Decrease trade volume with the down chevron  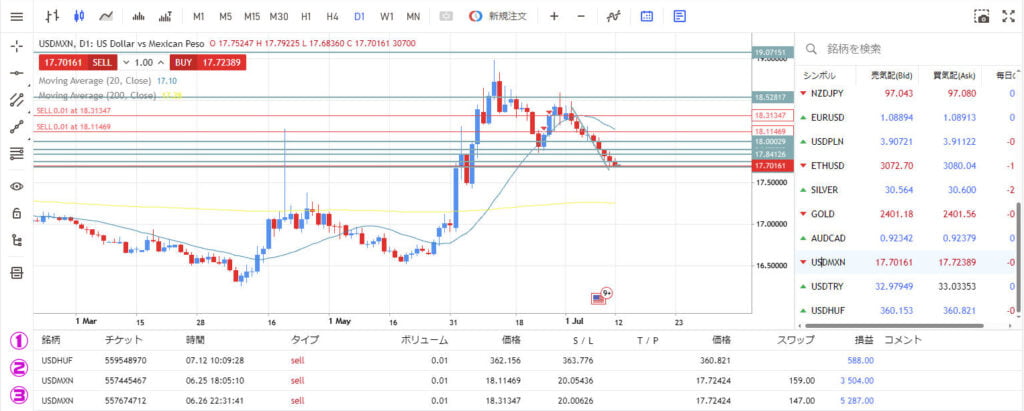tap(125, 62)
